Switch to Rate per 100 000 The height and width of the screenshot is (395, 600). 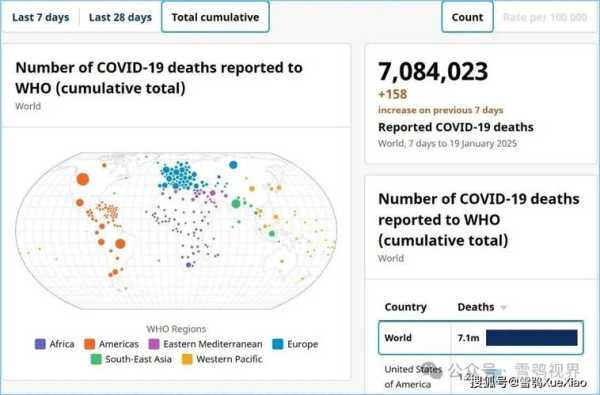[x=545, y=17]
